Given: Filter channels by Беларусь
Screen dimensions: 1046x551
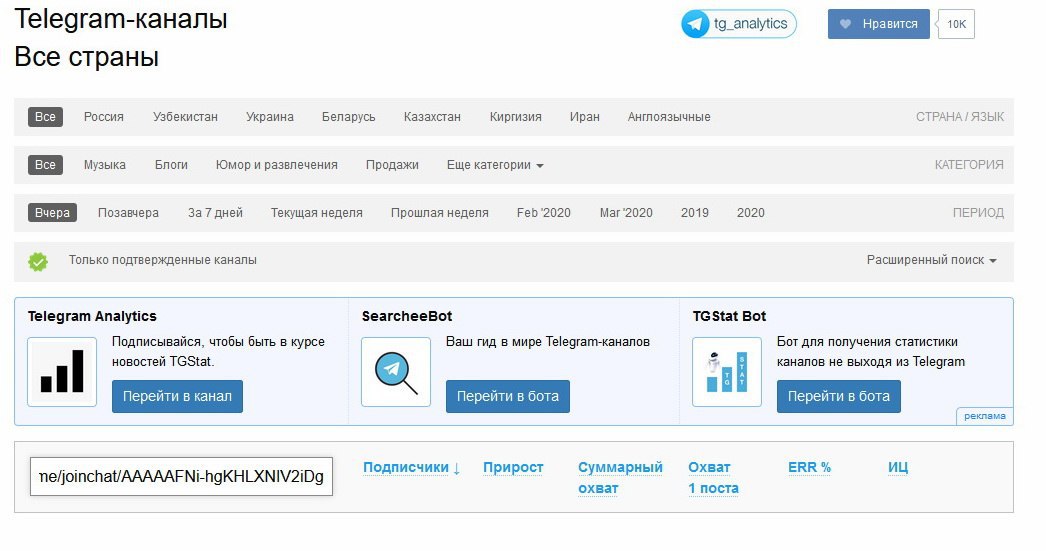Looking at the screenshot, I should point(348,117).
